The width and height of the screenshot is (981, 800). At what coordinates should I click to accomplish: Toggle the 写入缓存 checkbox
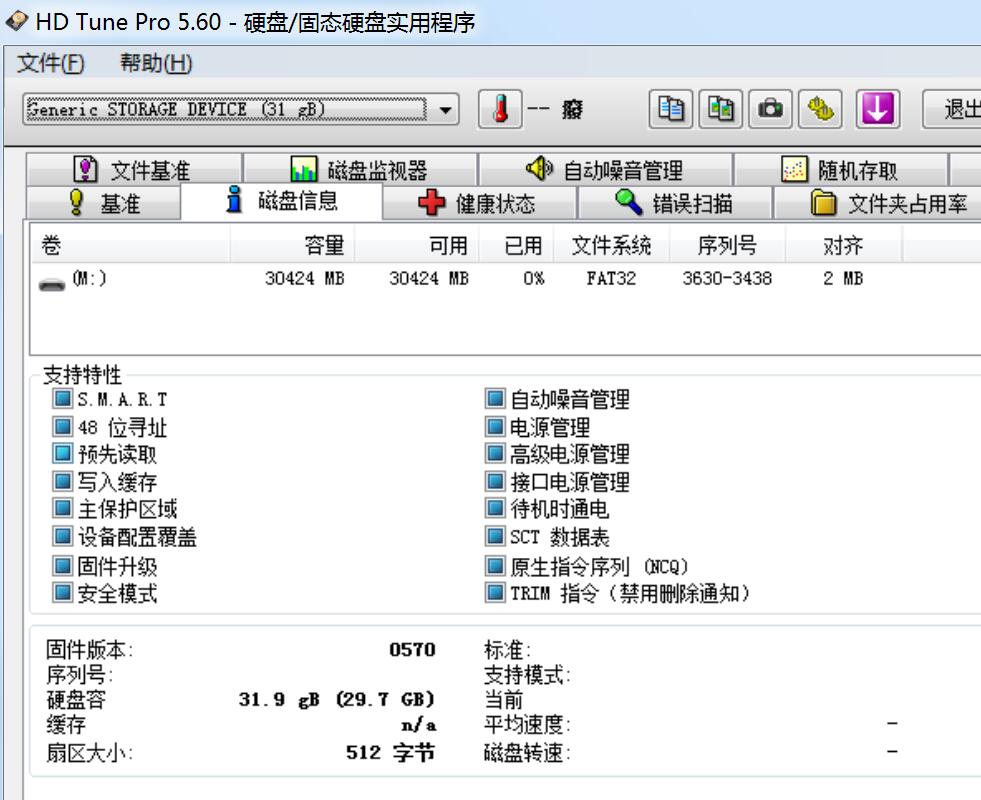(x=63, y=483)
